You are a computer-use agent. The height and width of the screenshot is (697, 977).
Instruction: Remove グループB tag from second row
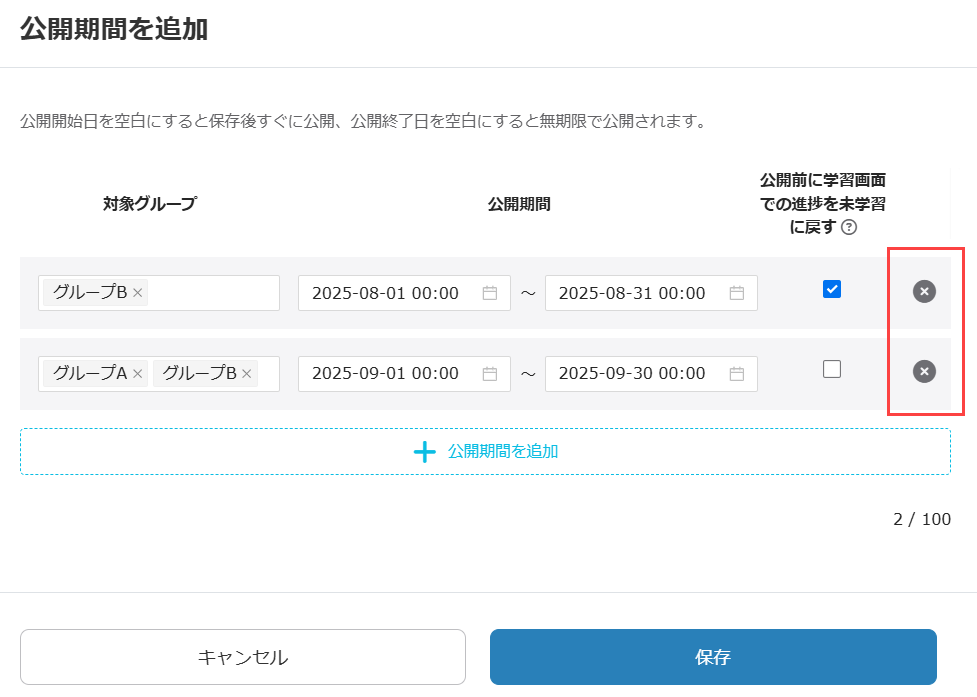pos(247,373)
